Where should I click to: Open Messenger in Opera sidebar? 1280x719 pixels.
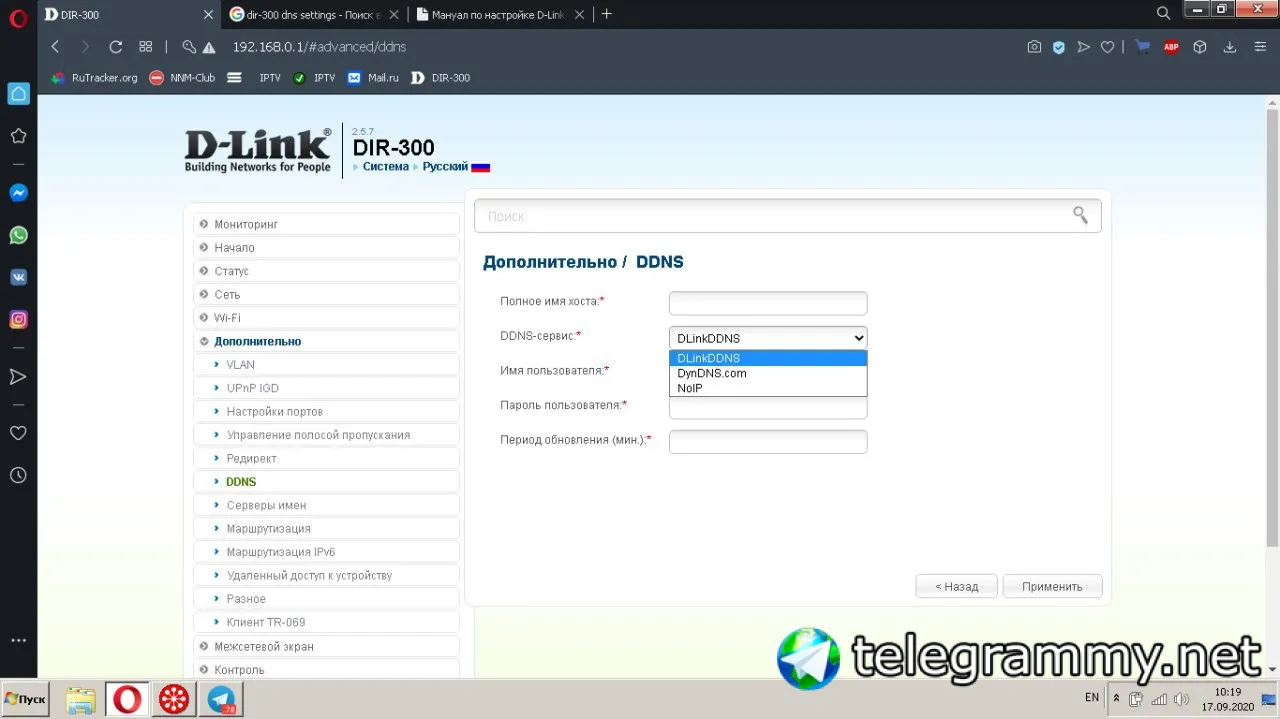tap(18, 193)
